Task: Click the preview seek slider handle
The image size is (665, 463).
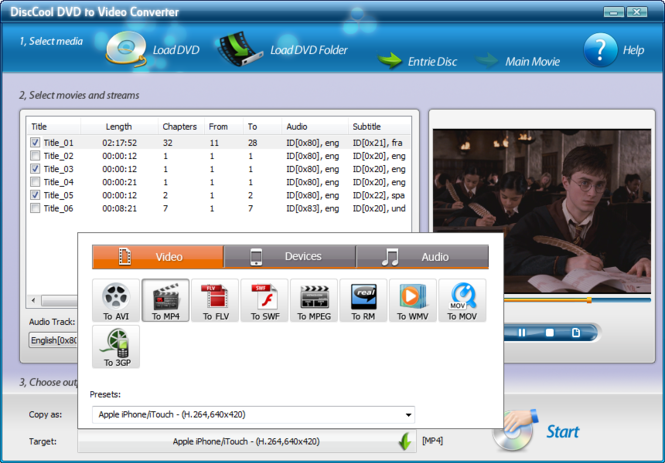Action: point(589,300)
